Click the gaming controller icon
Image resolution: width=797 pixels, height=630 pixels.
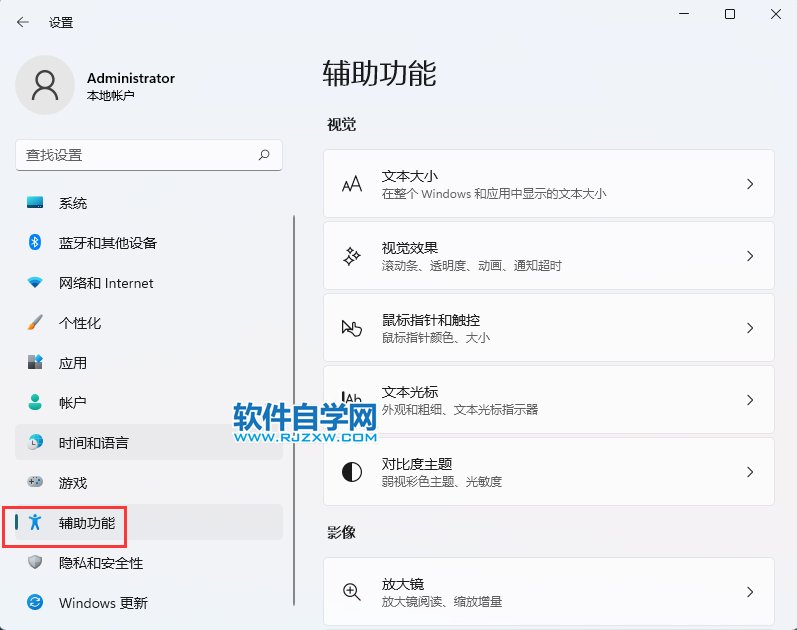coord(35,483)
